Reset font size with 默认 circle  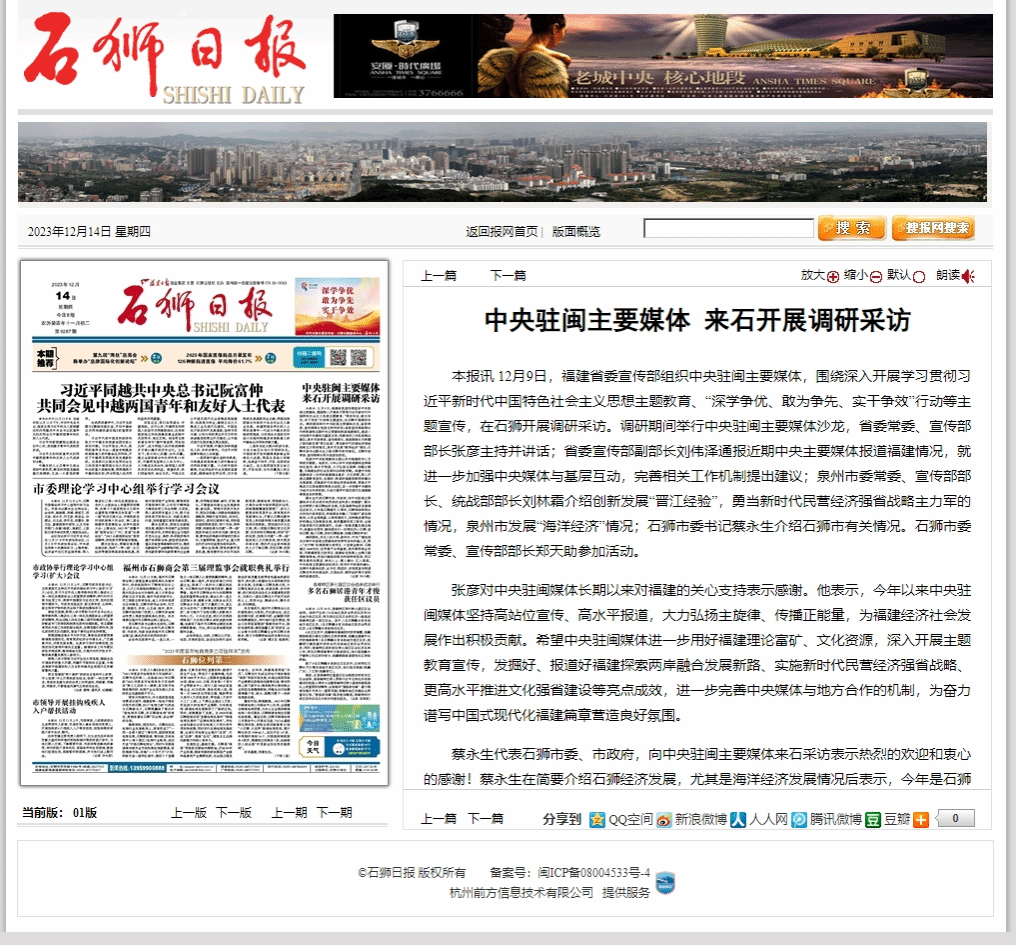point(919,276)
